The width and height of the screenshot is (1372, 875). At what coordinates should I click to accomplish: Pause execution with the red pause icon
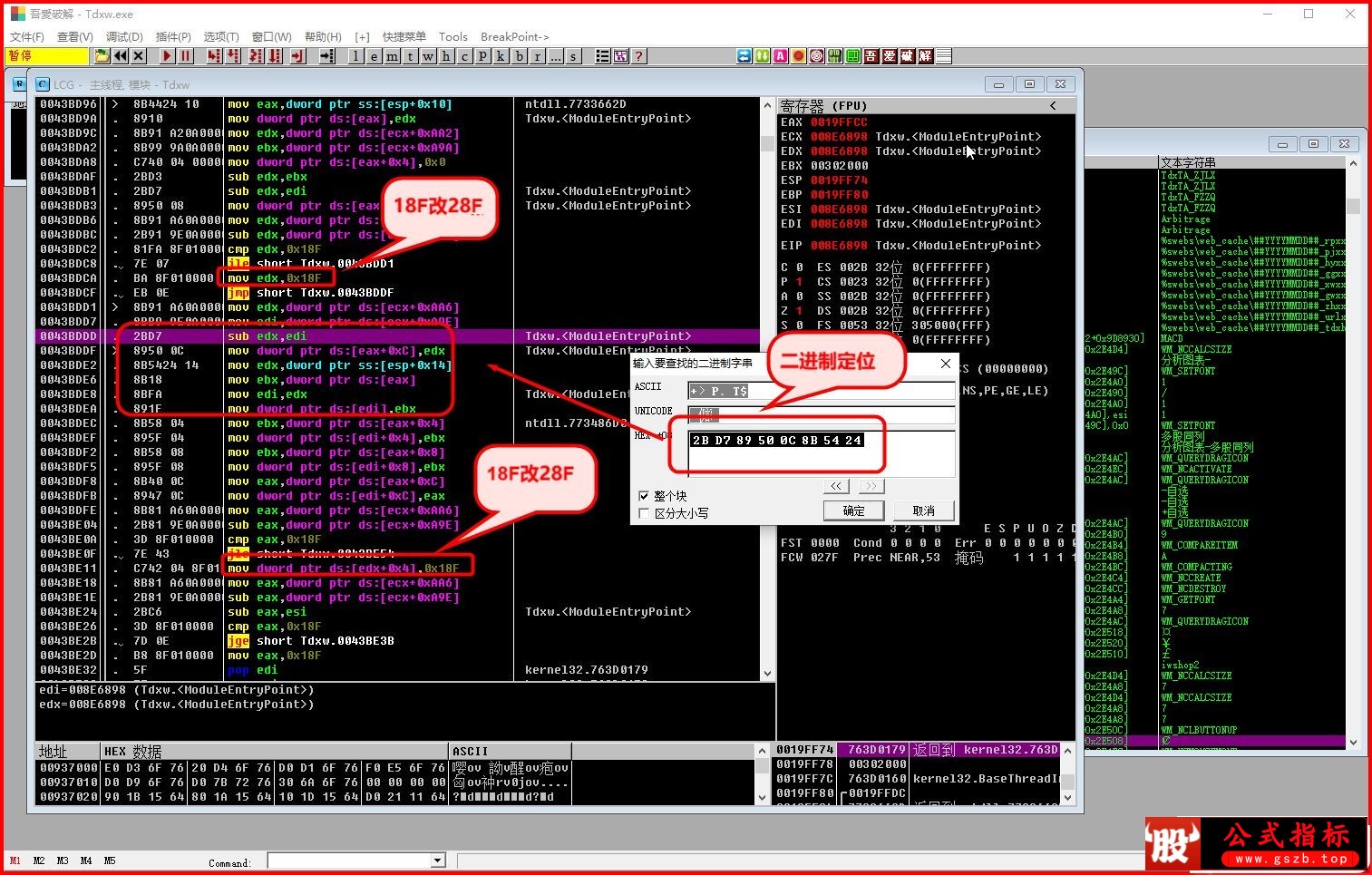(185, 56)
